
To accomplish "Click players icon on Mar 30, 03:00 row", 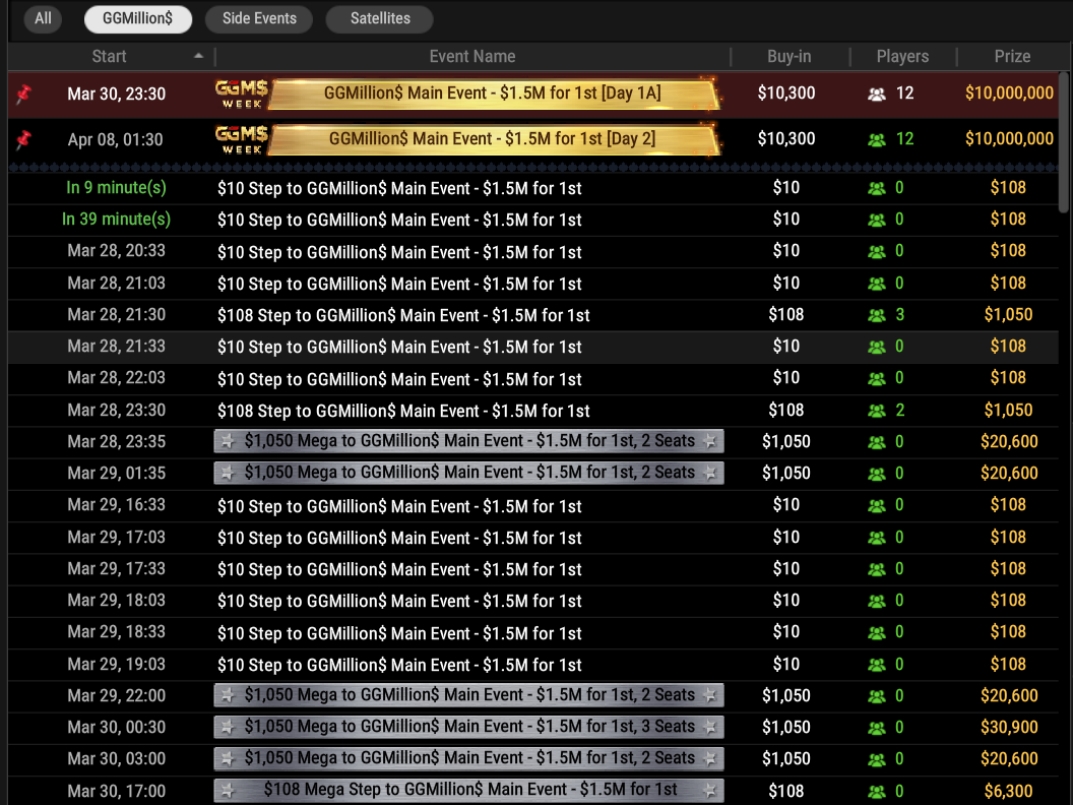I will 877,760.
